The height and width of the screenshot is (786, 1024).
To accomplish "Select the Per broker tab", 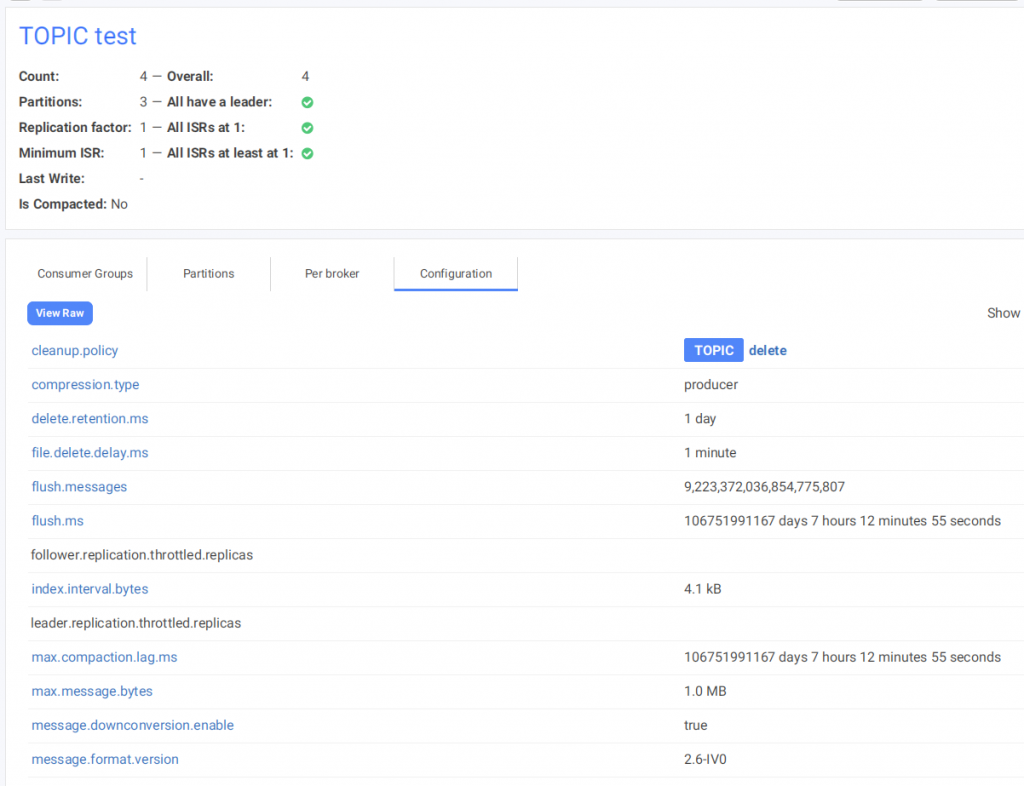I will point(332,274).
